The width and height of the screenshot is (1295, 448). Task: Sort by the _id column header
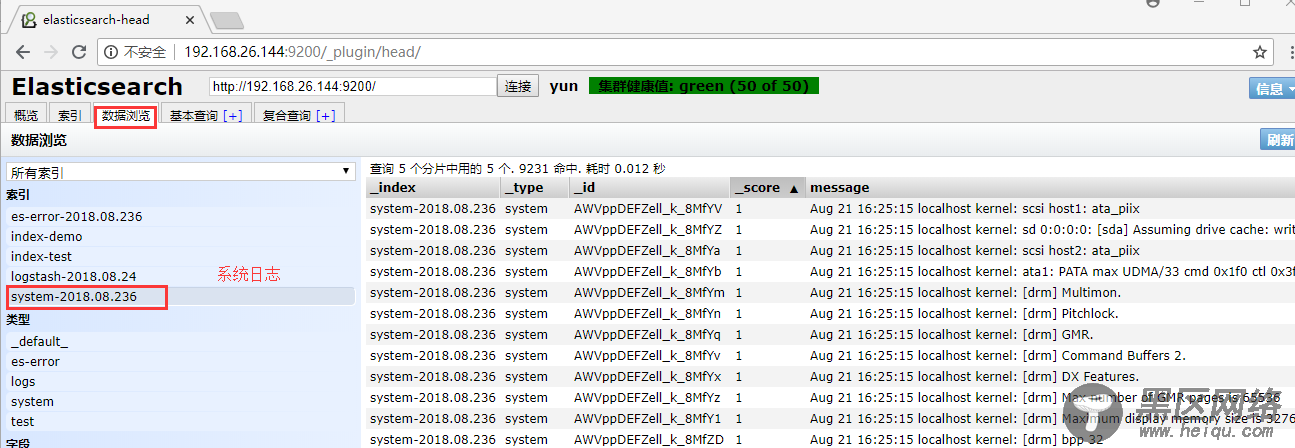(x=650, y=187)
